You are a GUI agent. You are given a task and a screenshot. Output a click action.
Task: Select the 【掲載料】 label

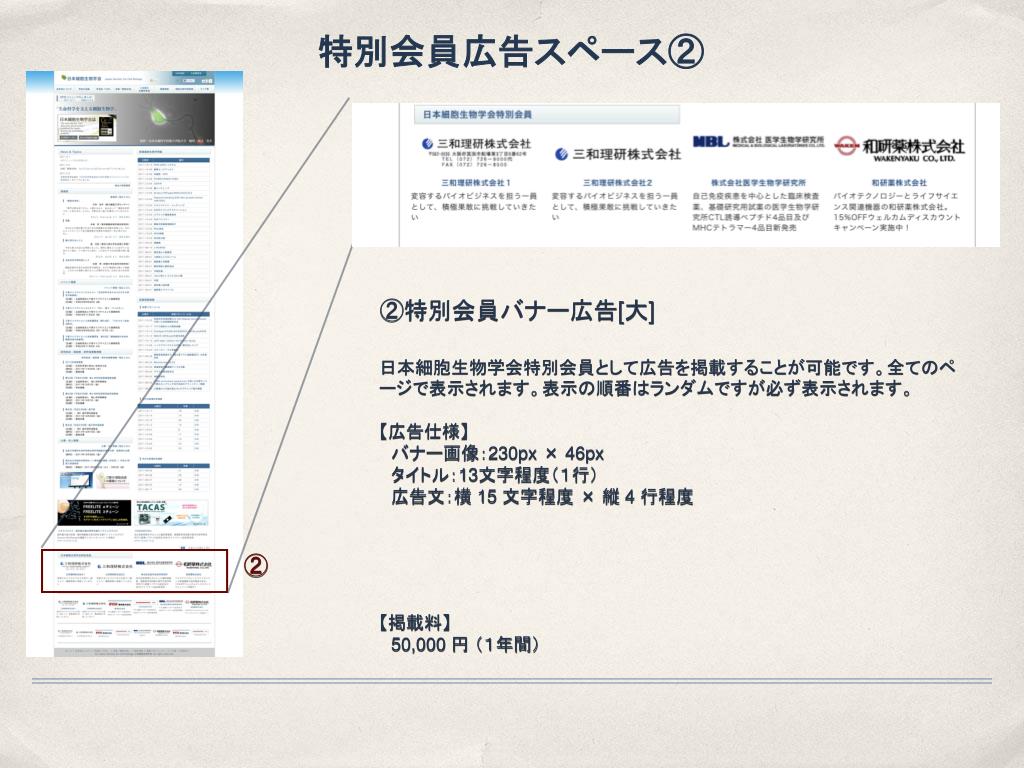click(x=415, y=622)
